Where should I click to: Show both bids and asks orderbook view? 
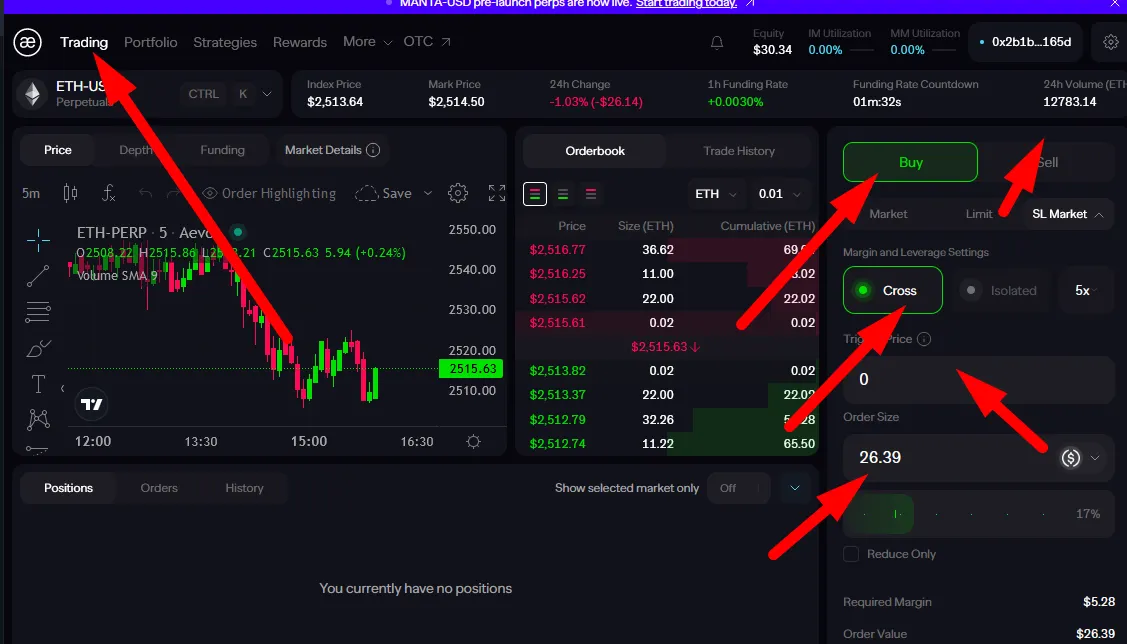point(535,194)
